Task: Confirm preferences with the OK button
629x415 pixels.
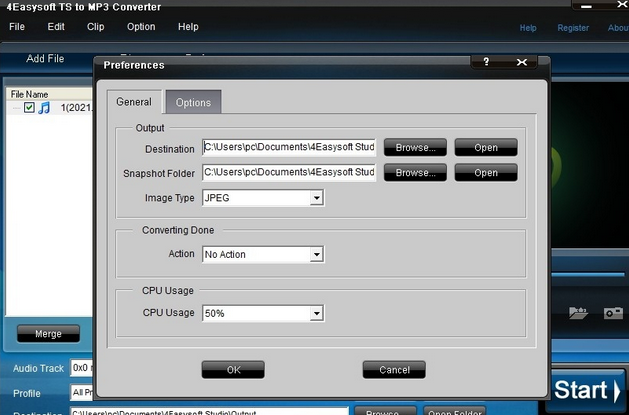Action: pos(233,370)
